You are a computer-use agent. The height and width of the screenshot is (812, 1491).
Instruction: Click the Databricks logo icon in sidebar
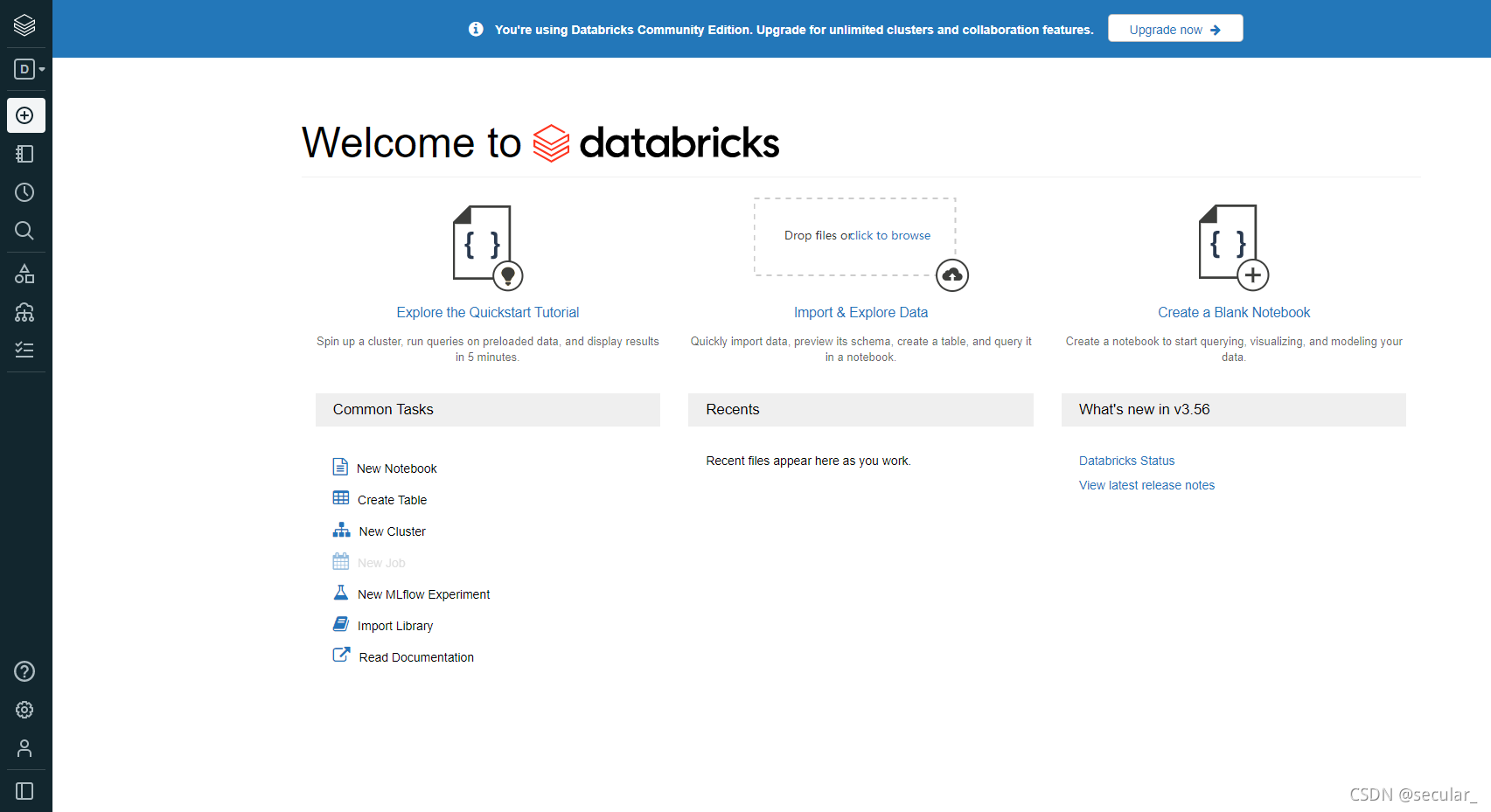pos(24,25)
